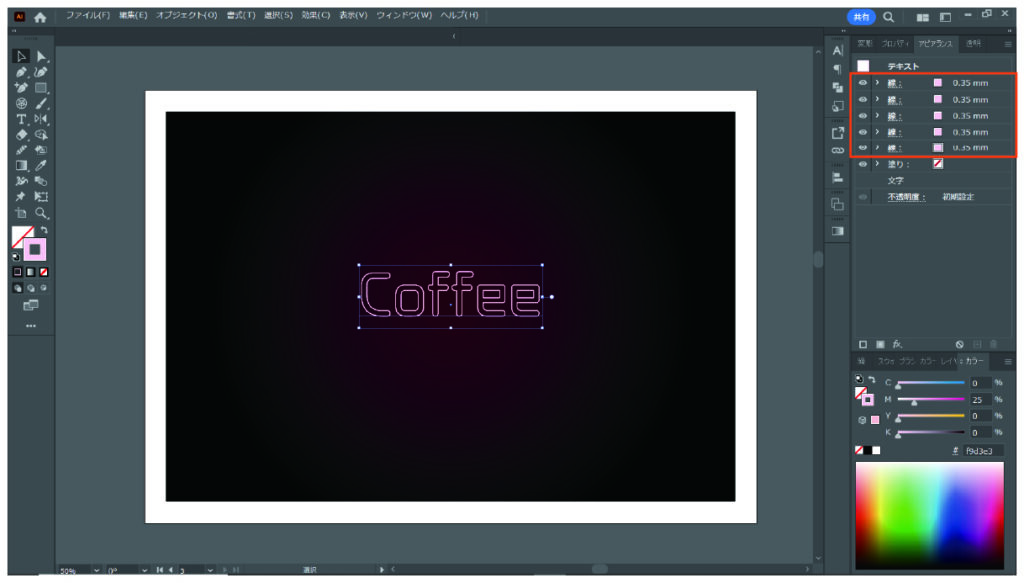Switch to the プロパティ tab
Image resolution: width=1024 pixels, height=583 pixels.
(894, 44)
